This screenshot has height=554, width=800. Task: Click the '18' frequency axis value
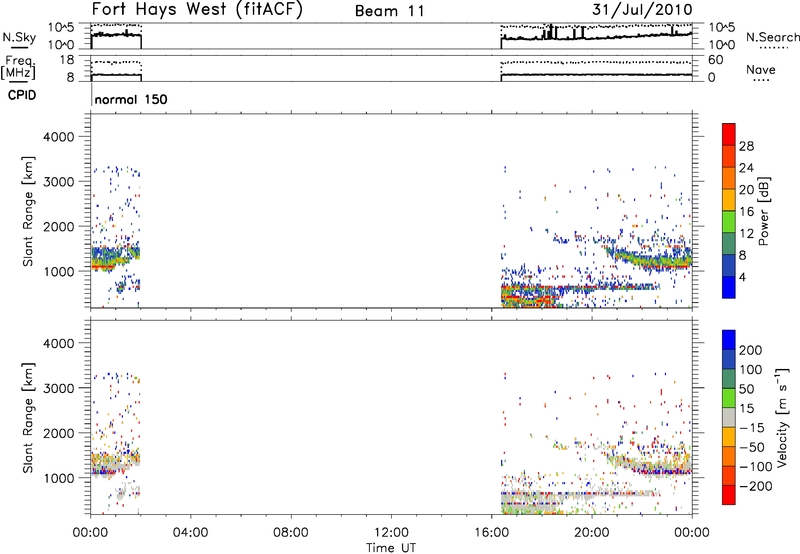pos(67,60)
